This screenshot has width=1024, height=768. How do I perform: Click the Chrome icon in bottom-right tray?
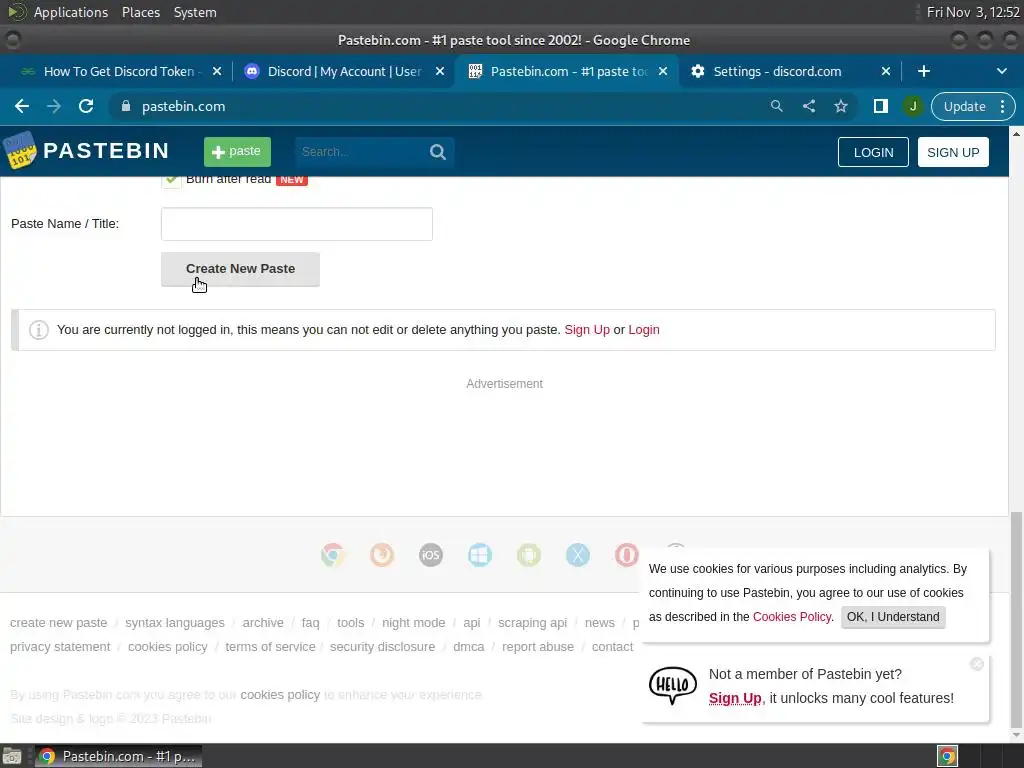947,756
